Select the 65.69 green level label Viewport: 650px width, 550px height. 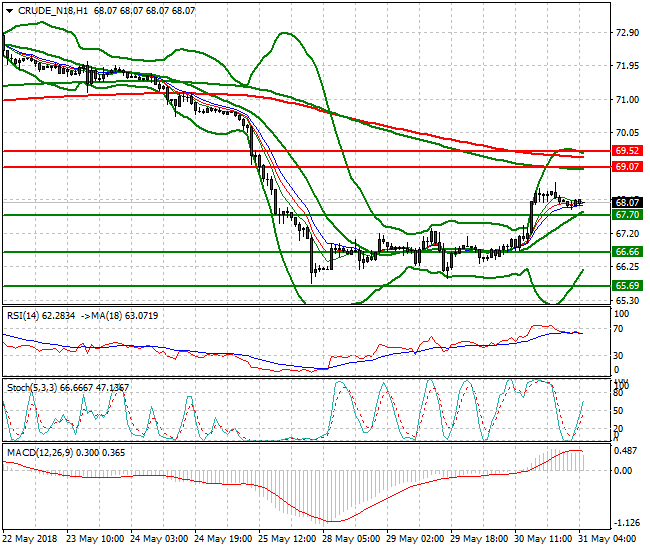point(627,286)
